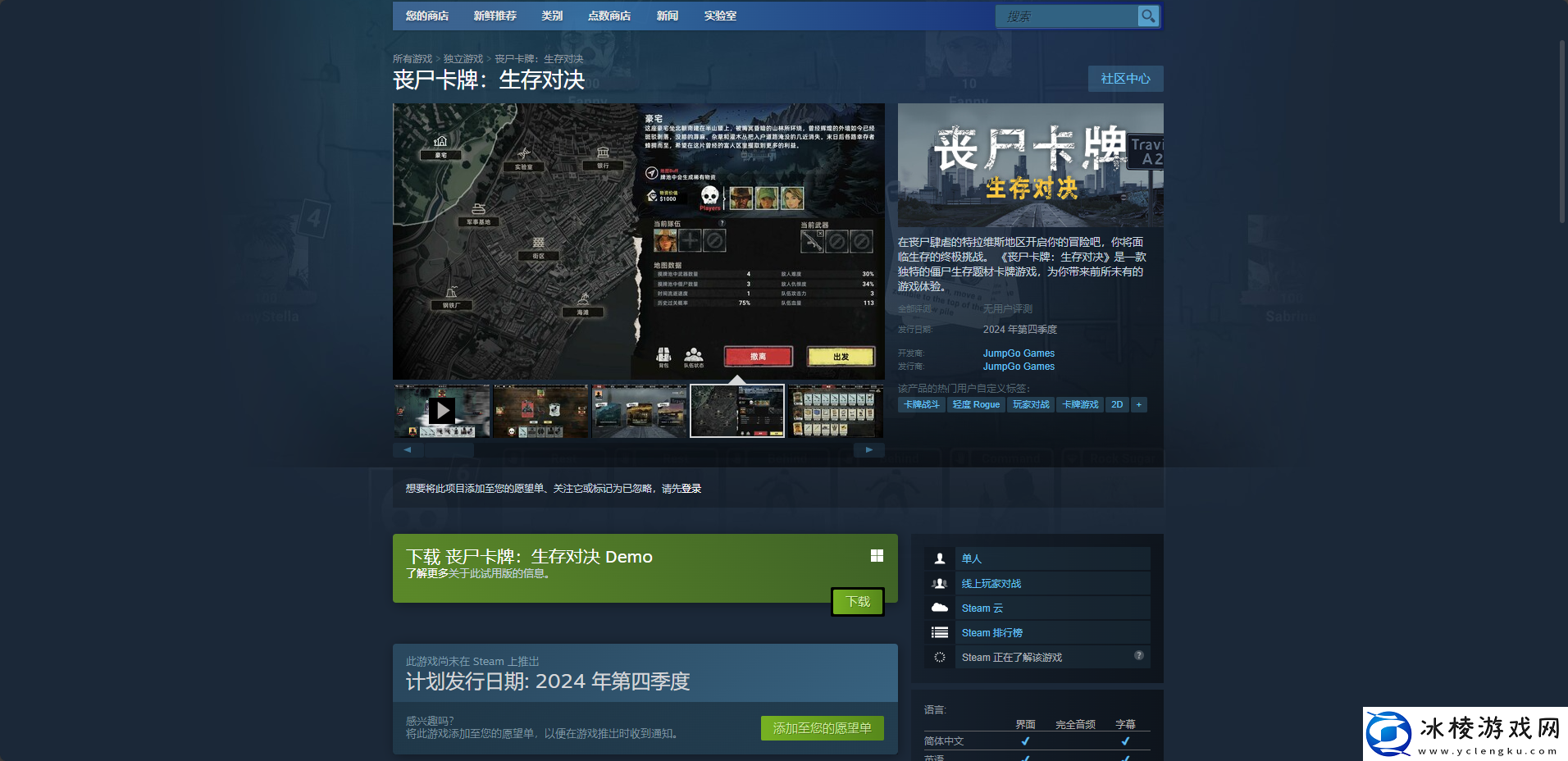Click the online PvP players icon
Image resolution: width=1568 pixels, height=761 pixels.
(940, 584)
